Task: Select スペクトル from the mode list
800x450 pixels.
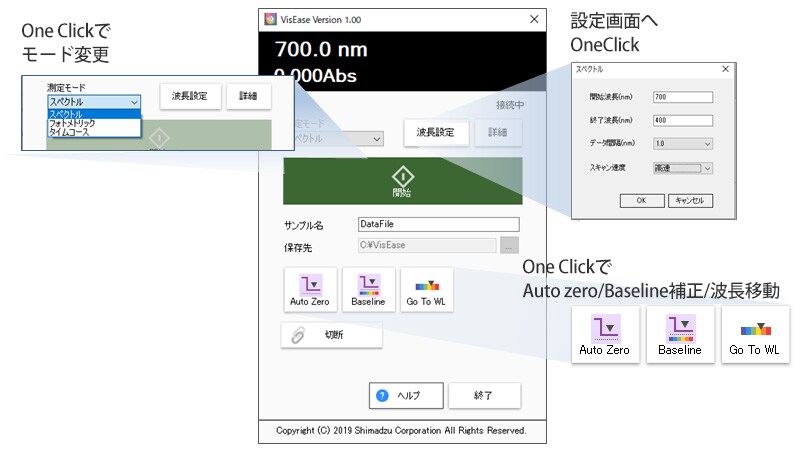Action: click(94, 114)
